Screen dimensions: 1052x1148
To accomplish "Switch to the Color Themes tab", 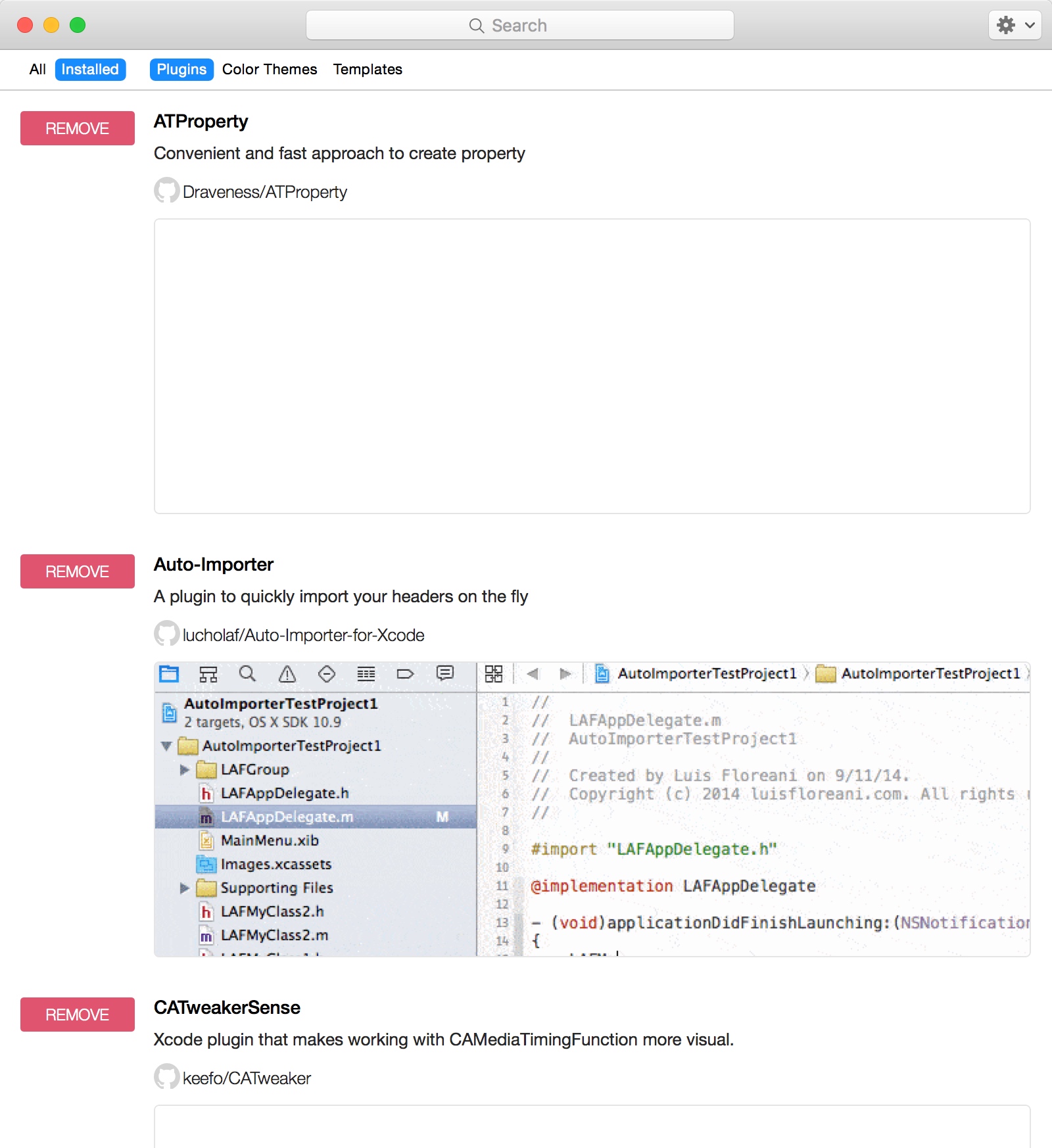I will click(270, 69).
